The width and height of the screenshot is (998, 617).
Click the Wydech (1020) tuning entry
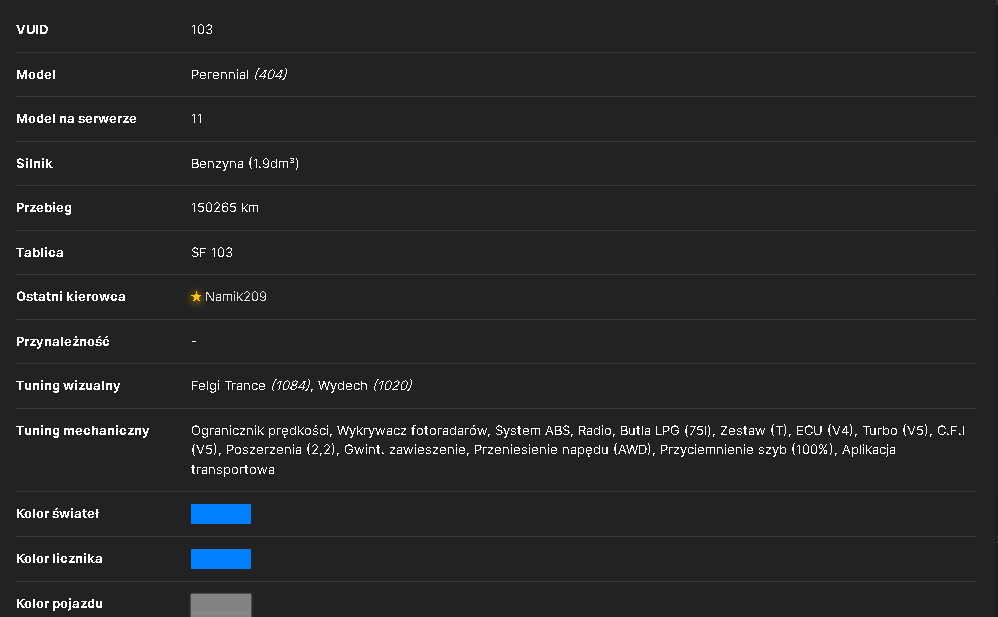(365, 386)
